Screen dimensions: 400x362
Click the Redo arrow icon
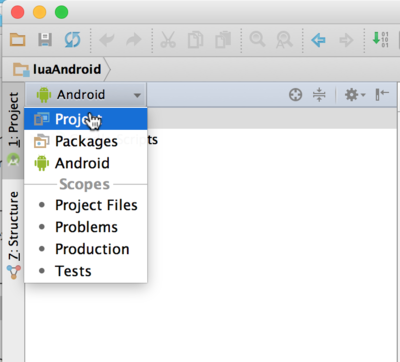tap(134, 40)
